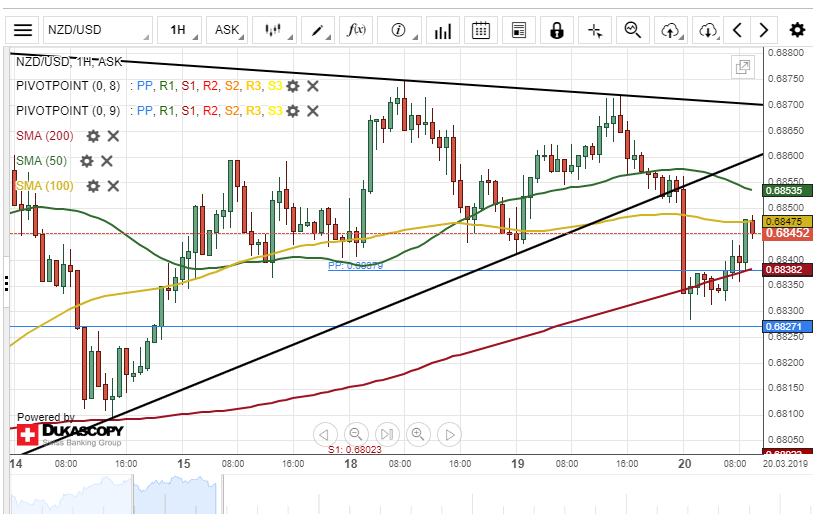Click zoom in button on chart
Screen dimensions: 819x519
point(418,434)
